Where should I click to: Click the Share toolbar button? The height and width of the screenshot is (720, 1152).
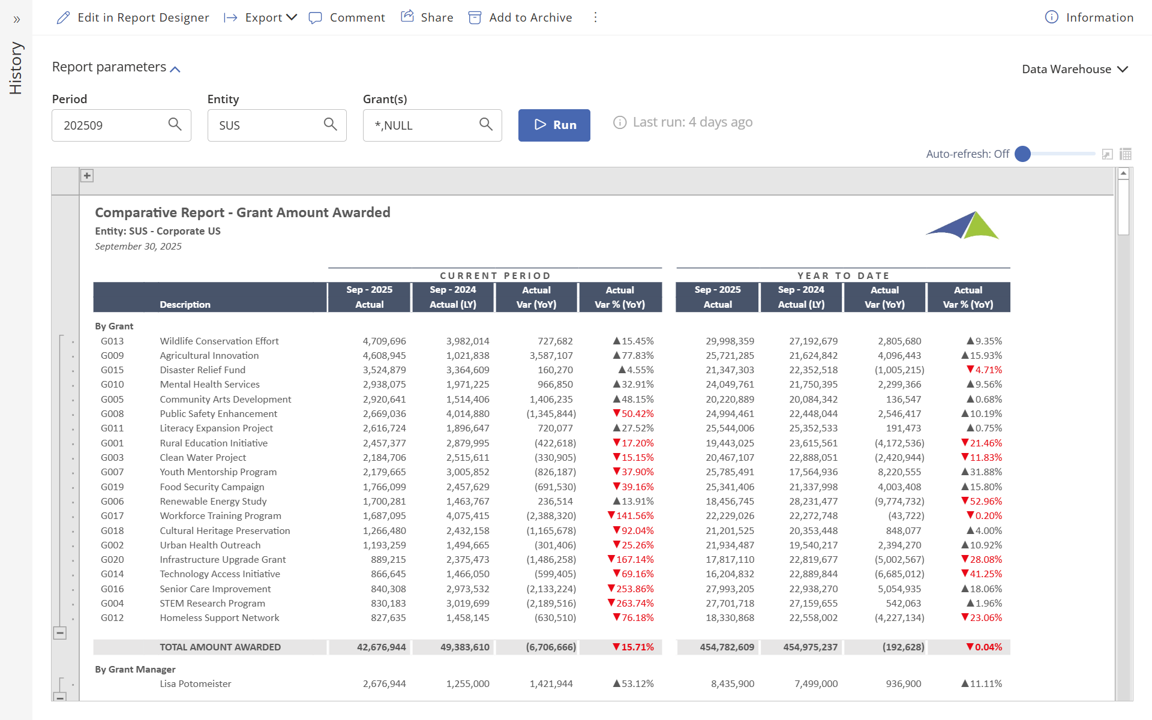tap(426, 17)
